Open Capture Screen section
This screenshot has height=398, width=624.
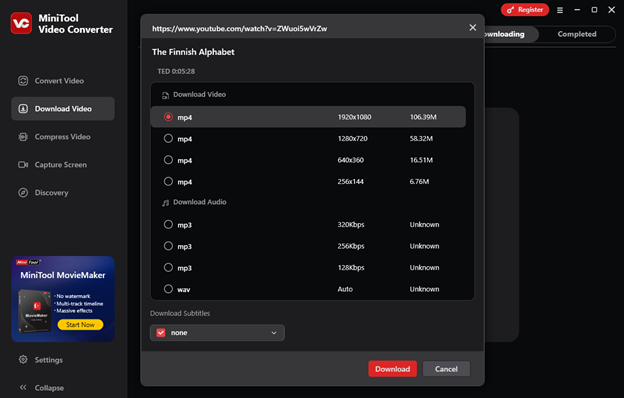[x=63, y=164]
